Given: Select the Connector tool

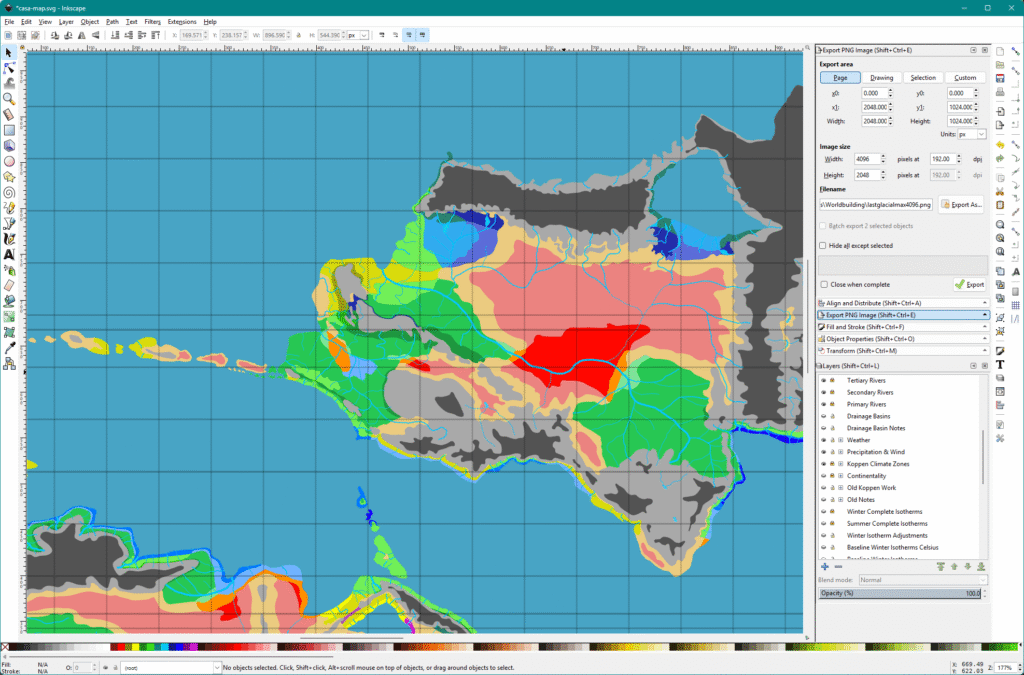Looking at the screenshot, I should point(9,364).
